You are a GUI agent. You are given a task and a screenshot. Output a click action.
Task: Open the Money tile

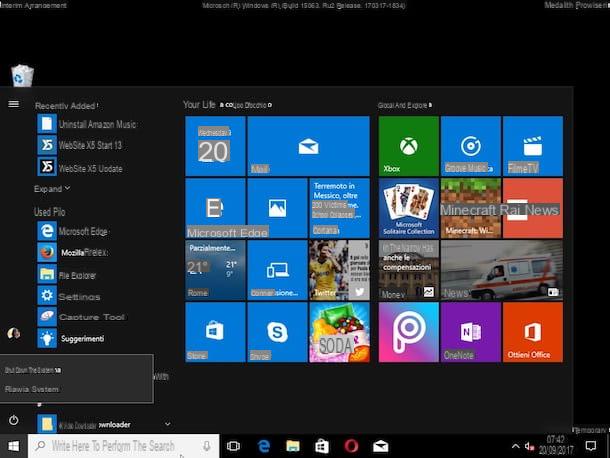(408, 270)
